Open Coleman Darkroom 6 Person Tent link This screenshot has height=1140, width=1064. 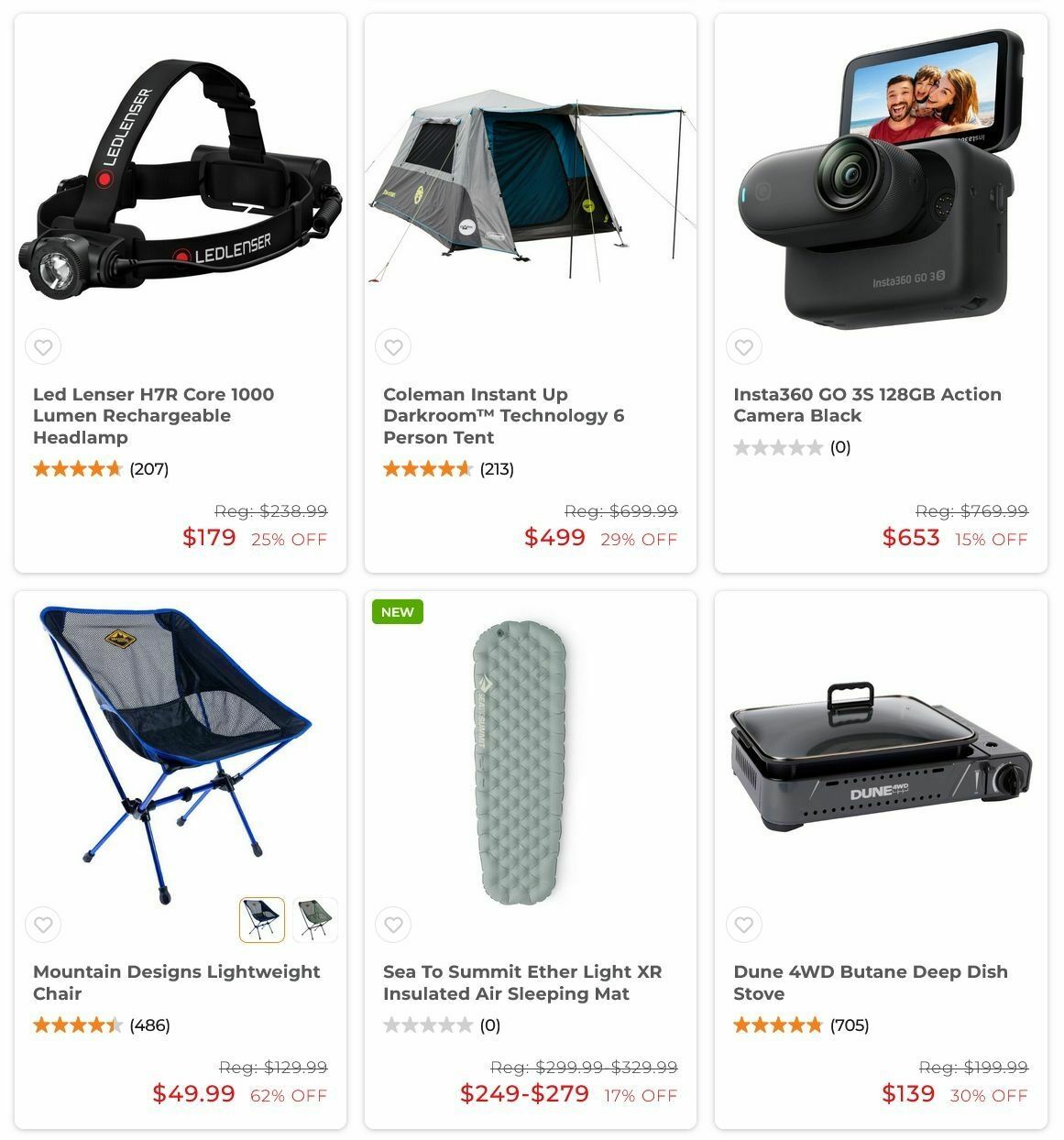pyautogui.click(x=504, y=416)
